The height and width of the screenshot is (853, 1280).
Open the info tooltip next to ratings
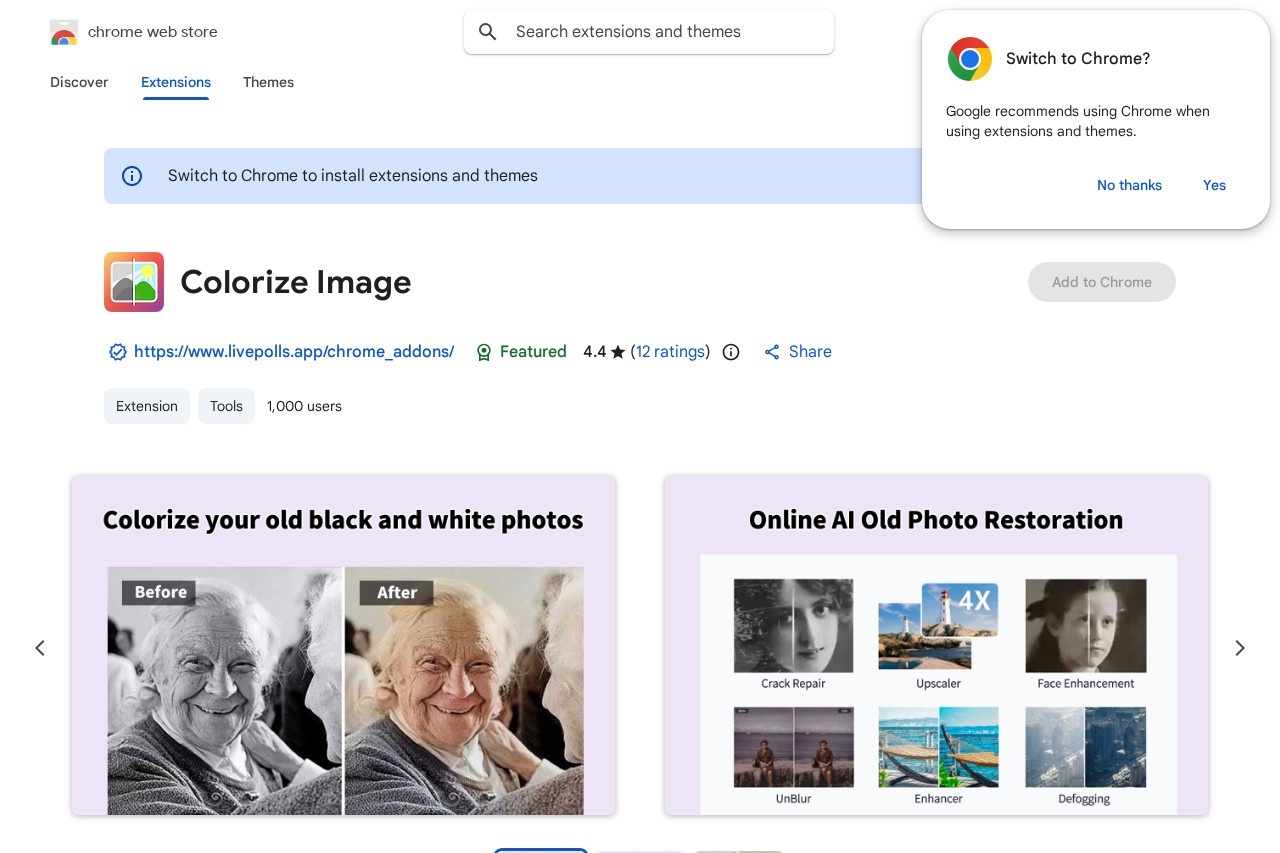731,352
